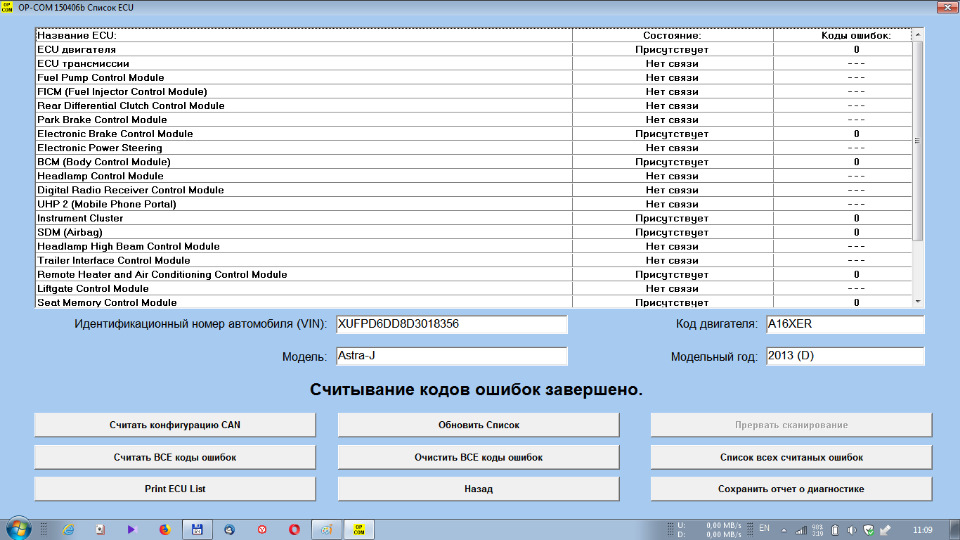Launch Opera browser from the taskbar
The image size is (960, 540).
(x=294, y=530)
